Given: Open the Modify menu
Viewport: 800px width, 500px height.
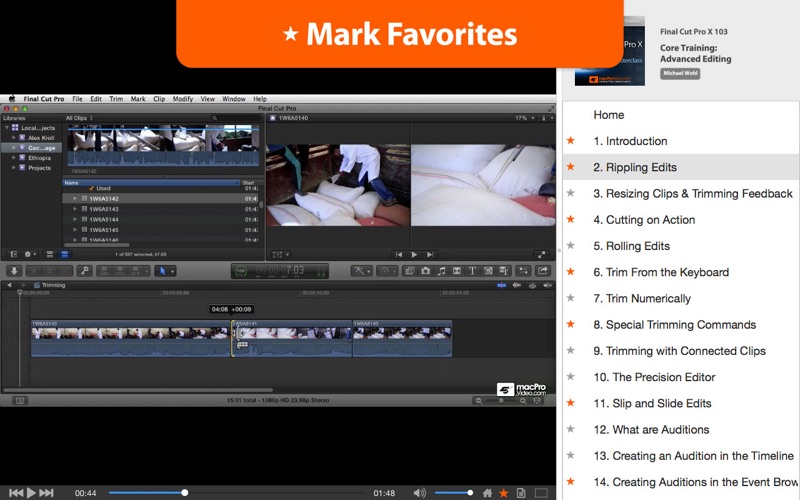Looking at the screenshot, I should (x=183, y=99).
